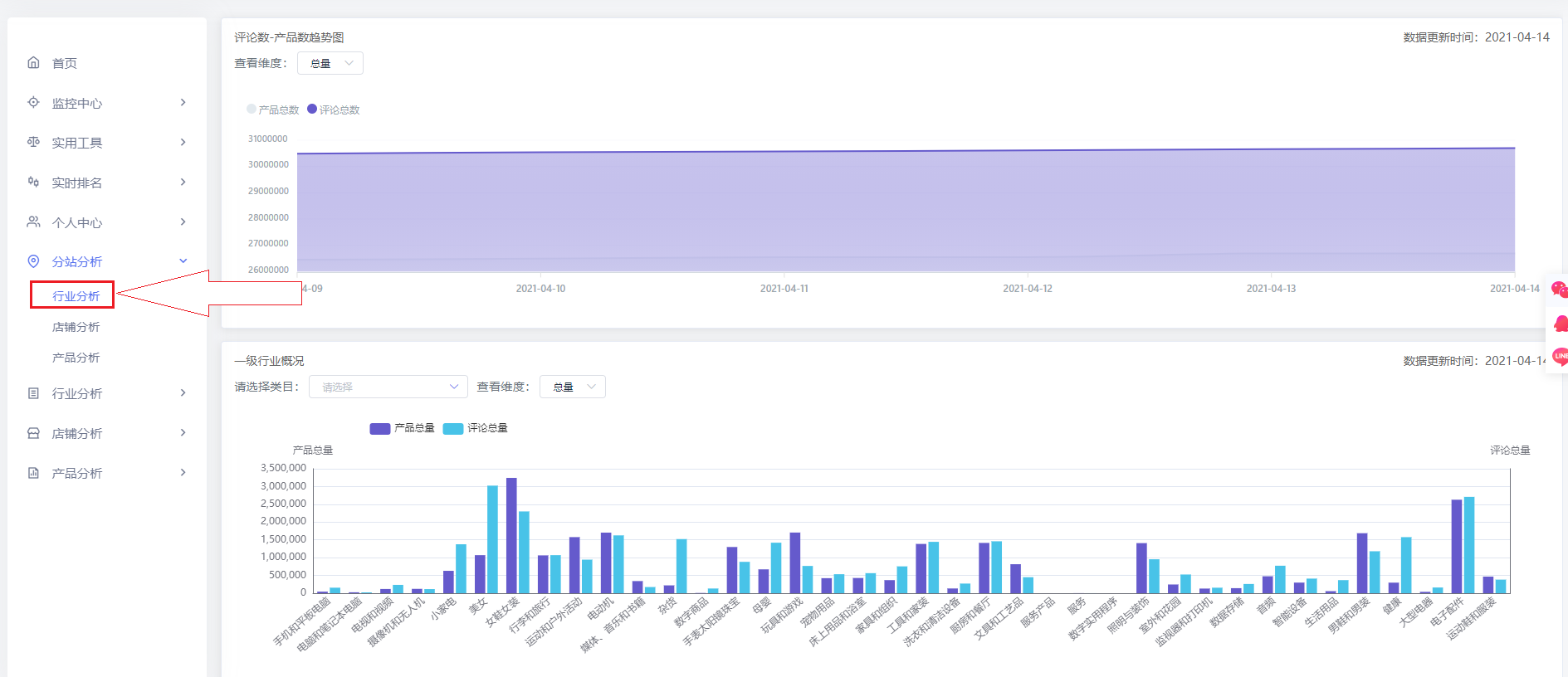Open the 查看维度 dropdown above trend chart
This screenshot has height=677, width=1568.
coord(330,63)
